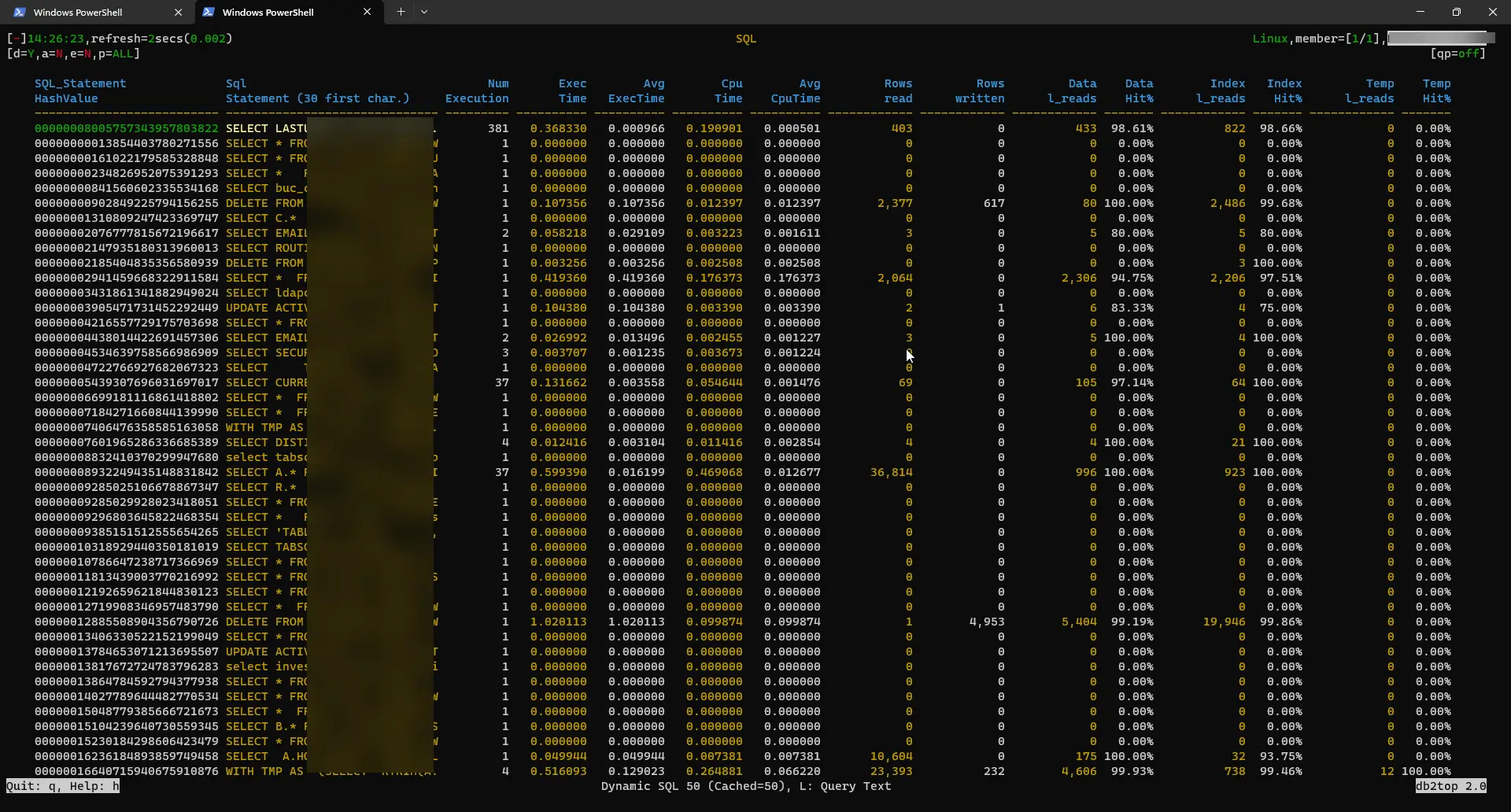Click the Avg ExecTime column header
The height and width of the screenshot is (812, 1511).
[x=636, y=91]
